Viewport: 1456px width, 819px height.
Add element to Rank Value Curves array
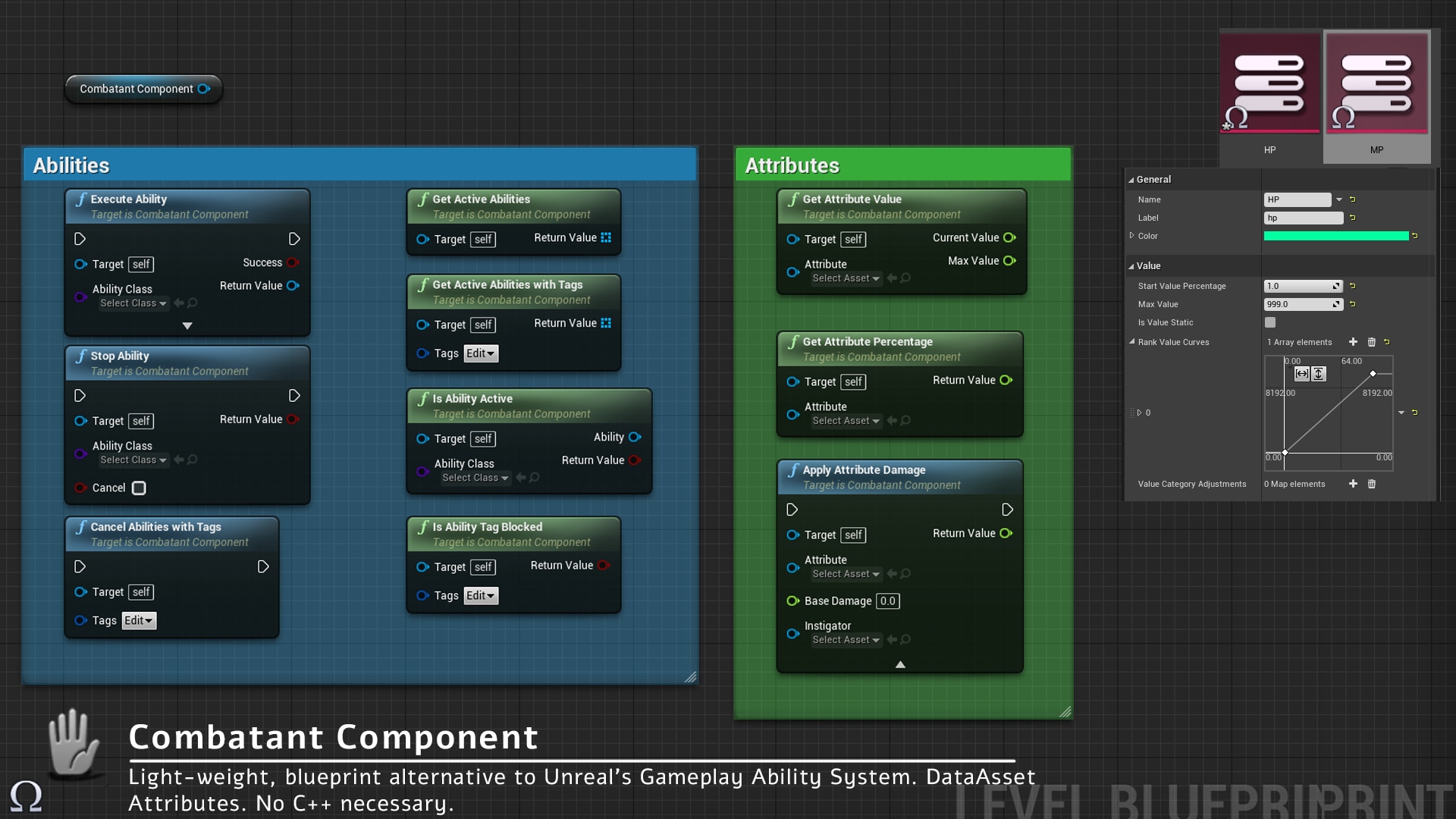coord(1353,342)
